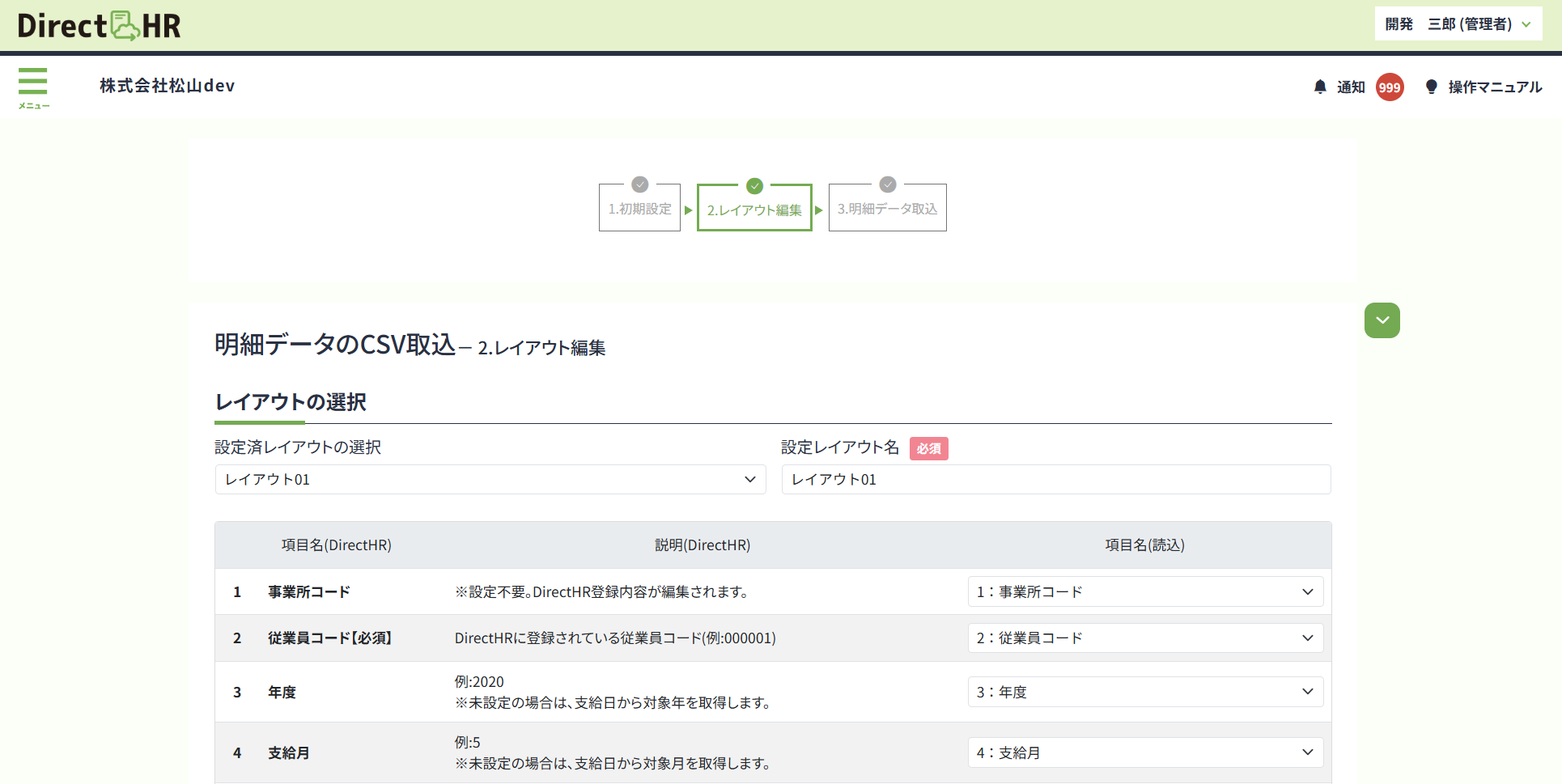This screenshot has height=784, width=1562.
Task: Go to step 3.明細データ取込
Action: coord(887,210)
